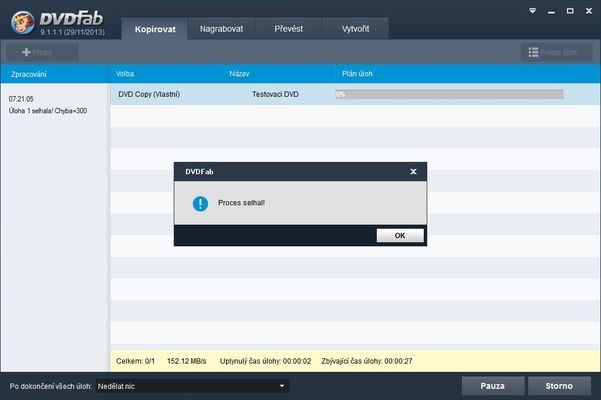
Task: Click the blue exclamation warning icon
Action: pyautogui.click(x=200, y=203)
